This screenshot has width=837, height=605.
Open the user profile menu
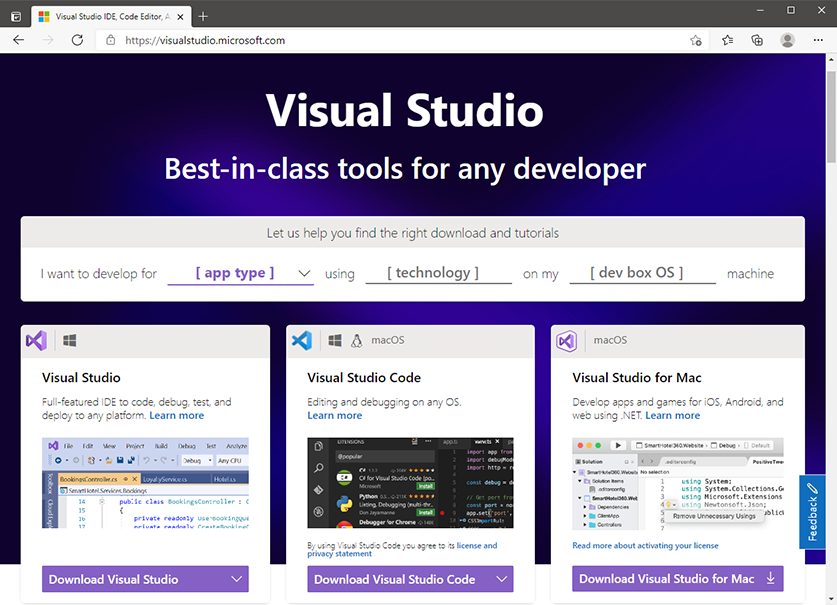787,40
